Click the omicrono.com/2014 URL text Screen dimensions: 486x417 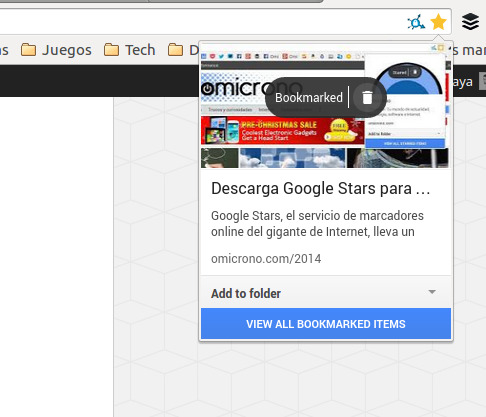pyautogui.click(x=266, y=259)
